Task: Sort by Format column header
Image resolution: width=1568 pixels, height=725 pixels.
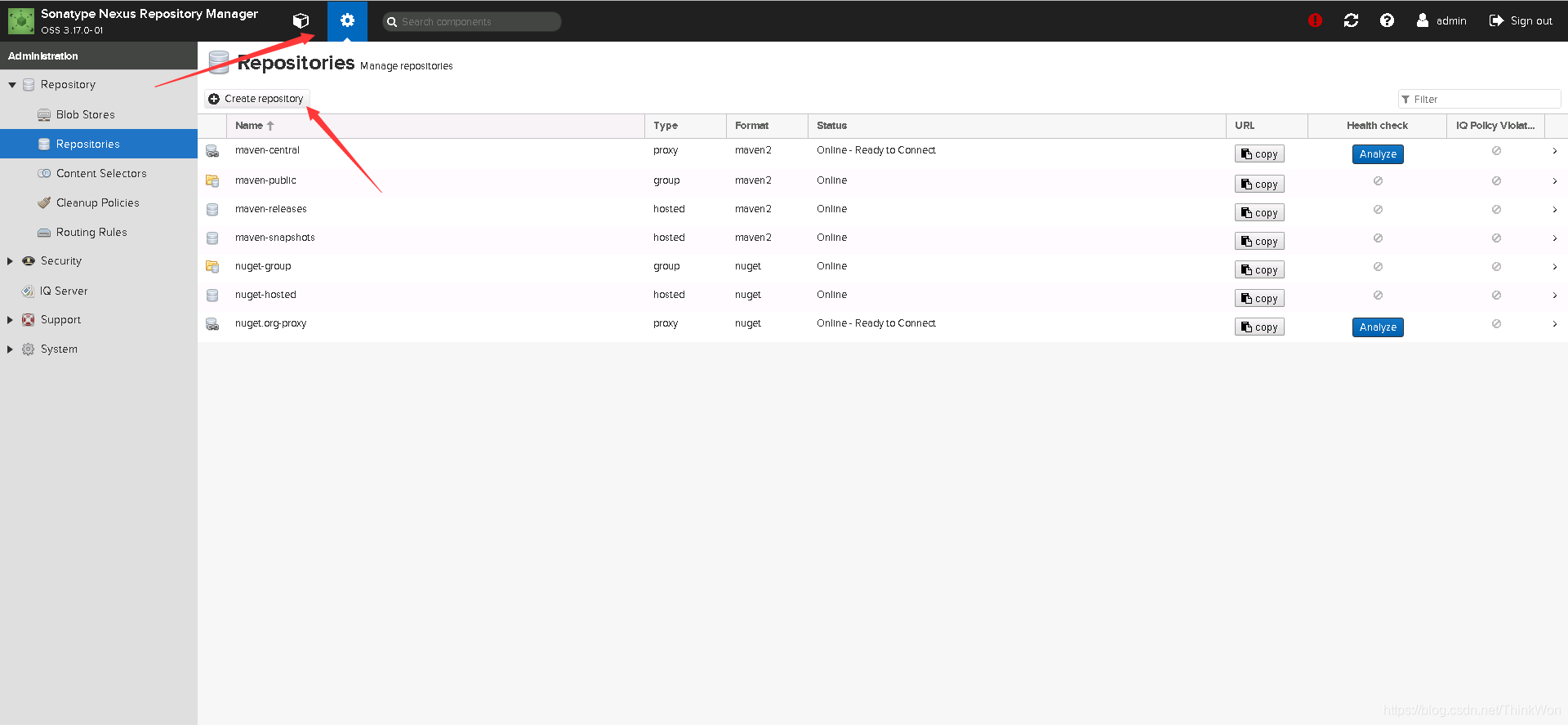Action: 767,126
